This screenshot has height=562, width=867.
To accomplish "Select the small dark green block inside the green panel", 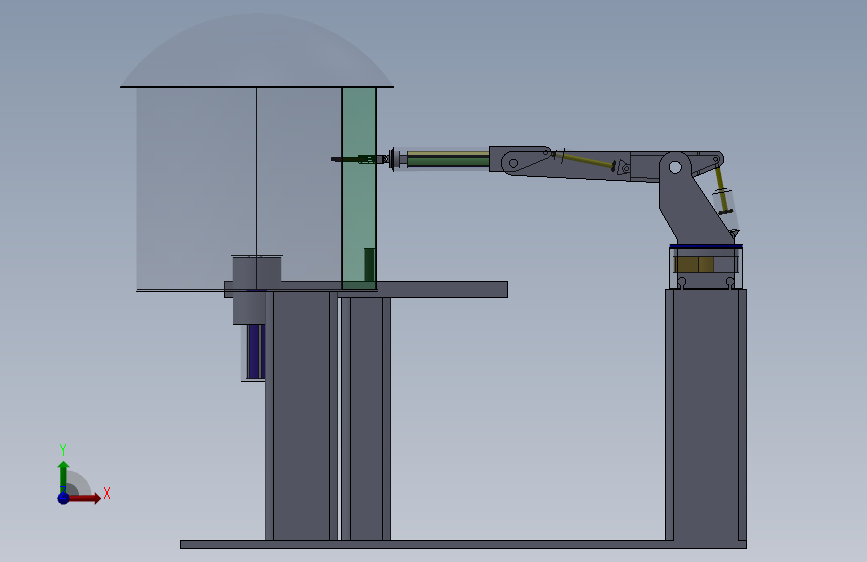I will click(369, 265).
